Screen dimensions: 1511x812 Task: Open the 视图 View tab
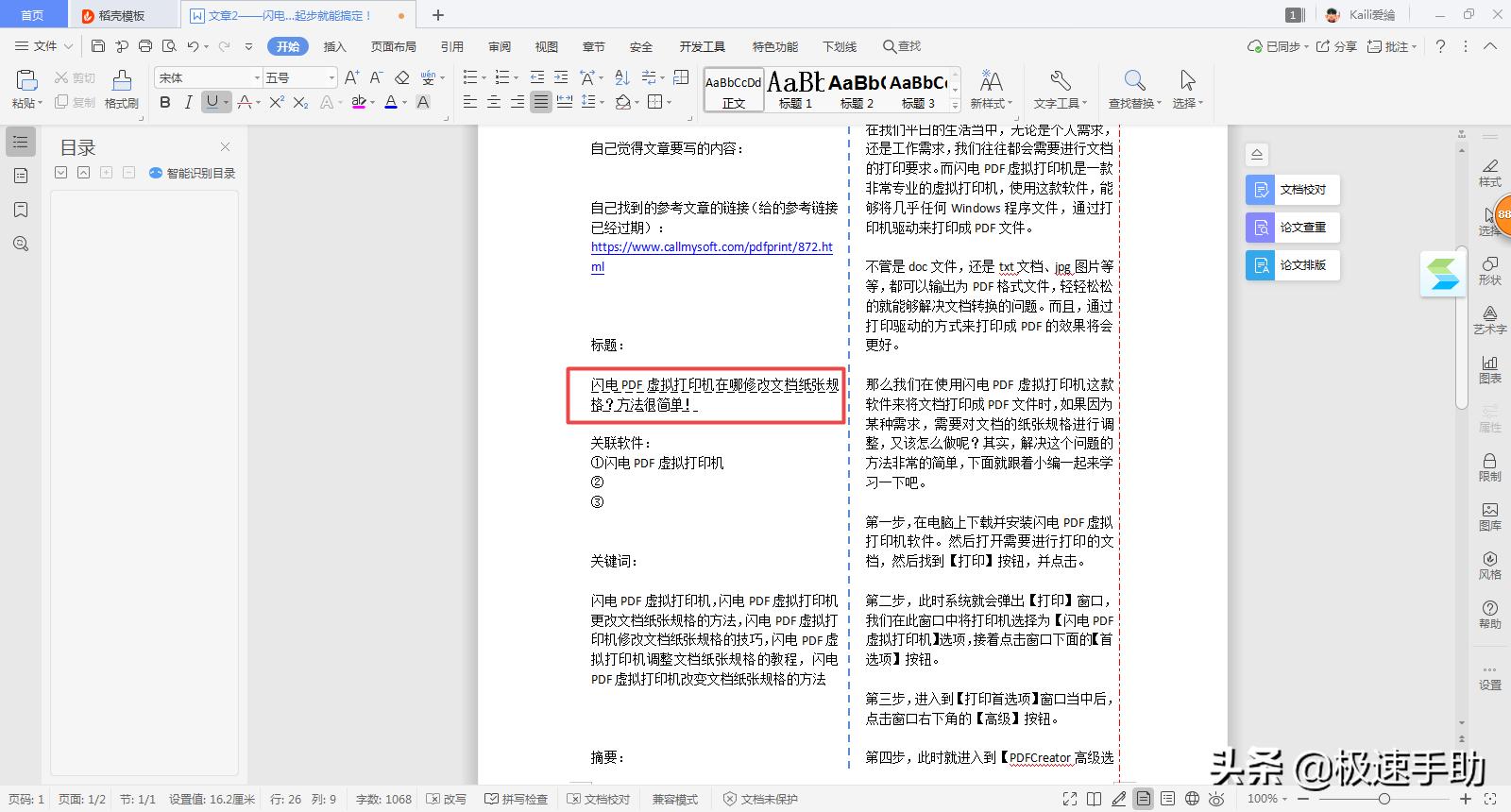click(547, 46)
